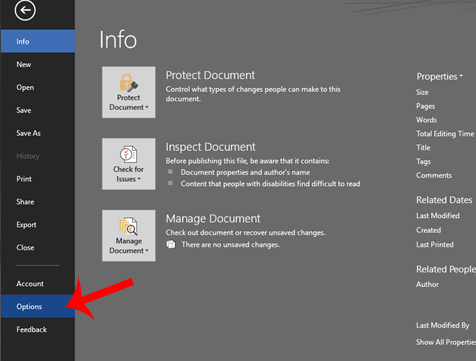Select Close in the sidebar
The height and width of the screenshot is (361, 476).
click(x=38, y=248)
